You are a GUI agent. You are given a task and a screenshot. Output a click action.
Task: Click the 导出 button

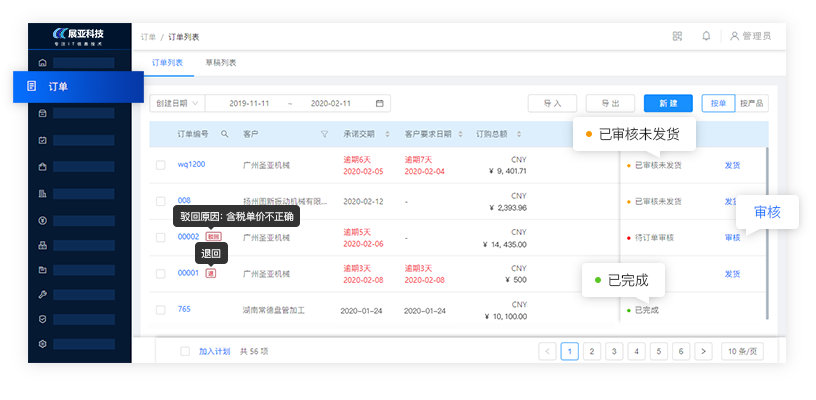610,103
